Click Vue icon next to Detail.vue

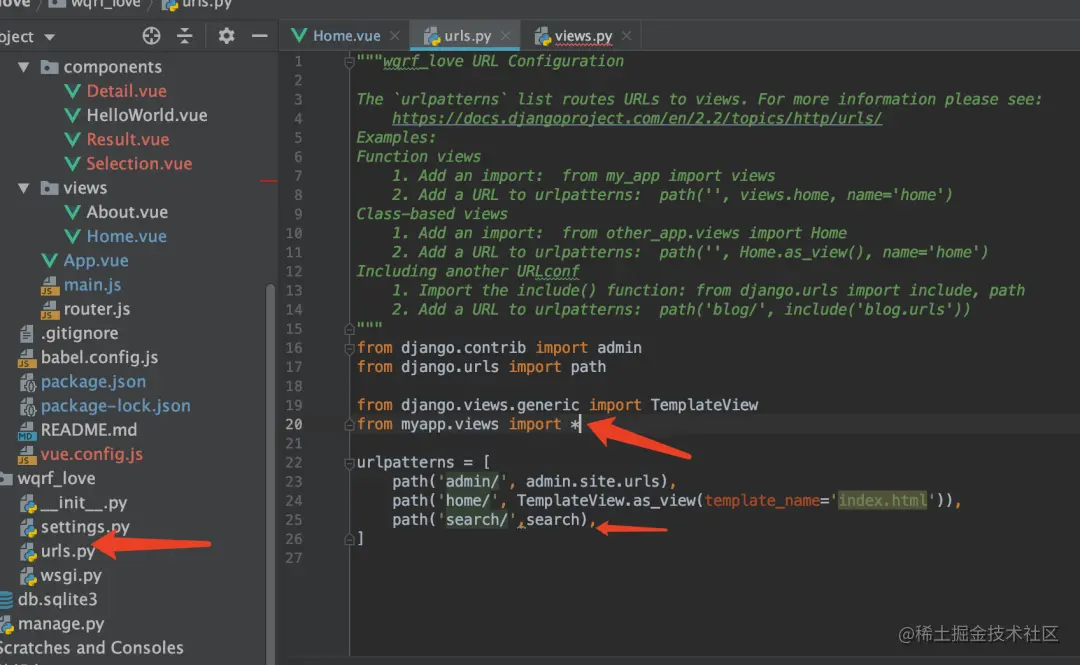click(72, 91)
